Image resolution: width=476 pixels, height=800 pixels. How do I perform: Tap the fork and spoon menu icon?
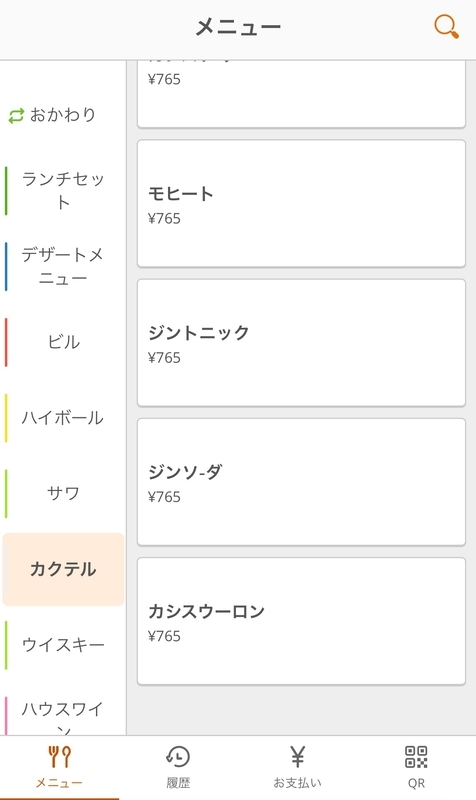point(59,757)
